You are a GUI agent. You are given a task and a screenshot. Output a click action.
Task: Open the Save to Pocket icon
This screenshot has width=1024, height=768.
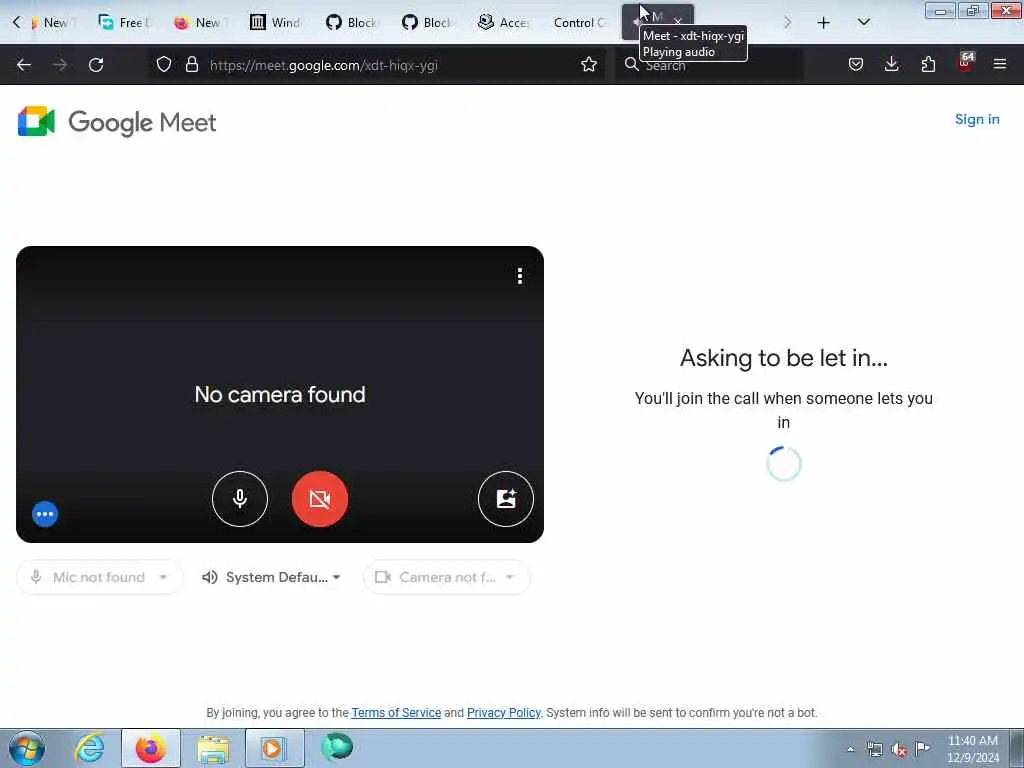pyautogui.click(x=856, y=65)
